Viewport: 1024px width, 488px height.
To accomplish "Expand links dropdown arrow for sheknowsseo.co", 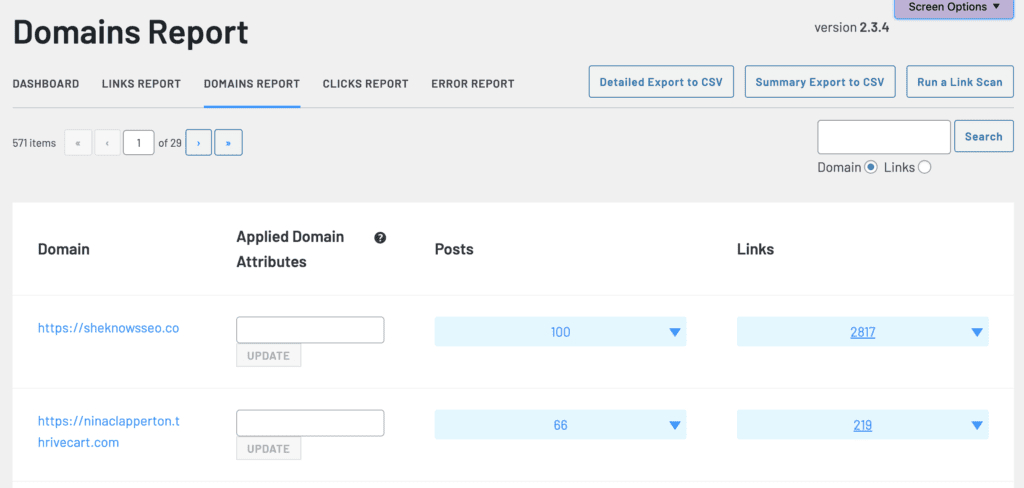I will coord(977,333).
